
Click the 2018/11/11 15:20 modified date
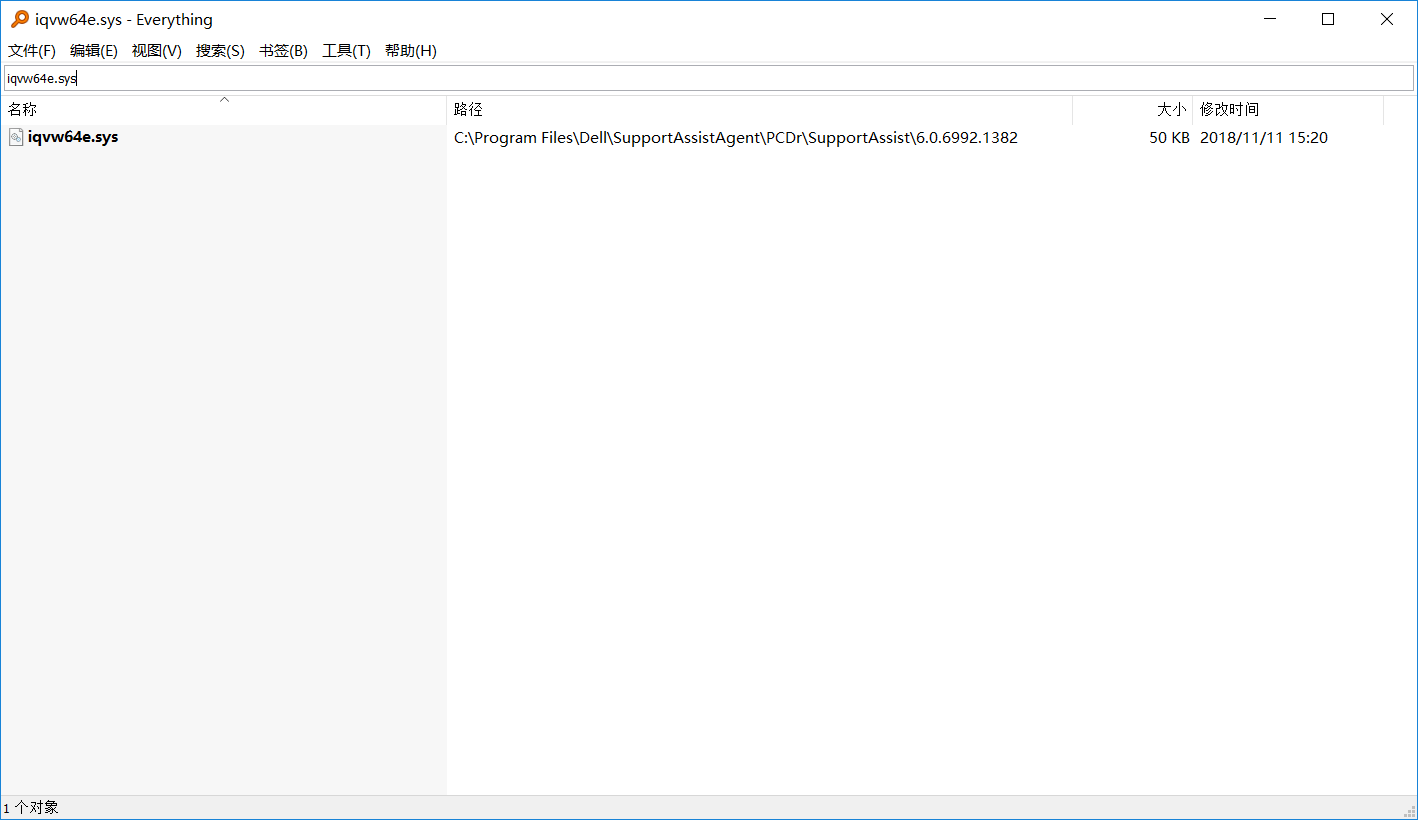1264,138
